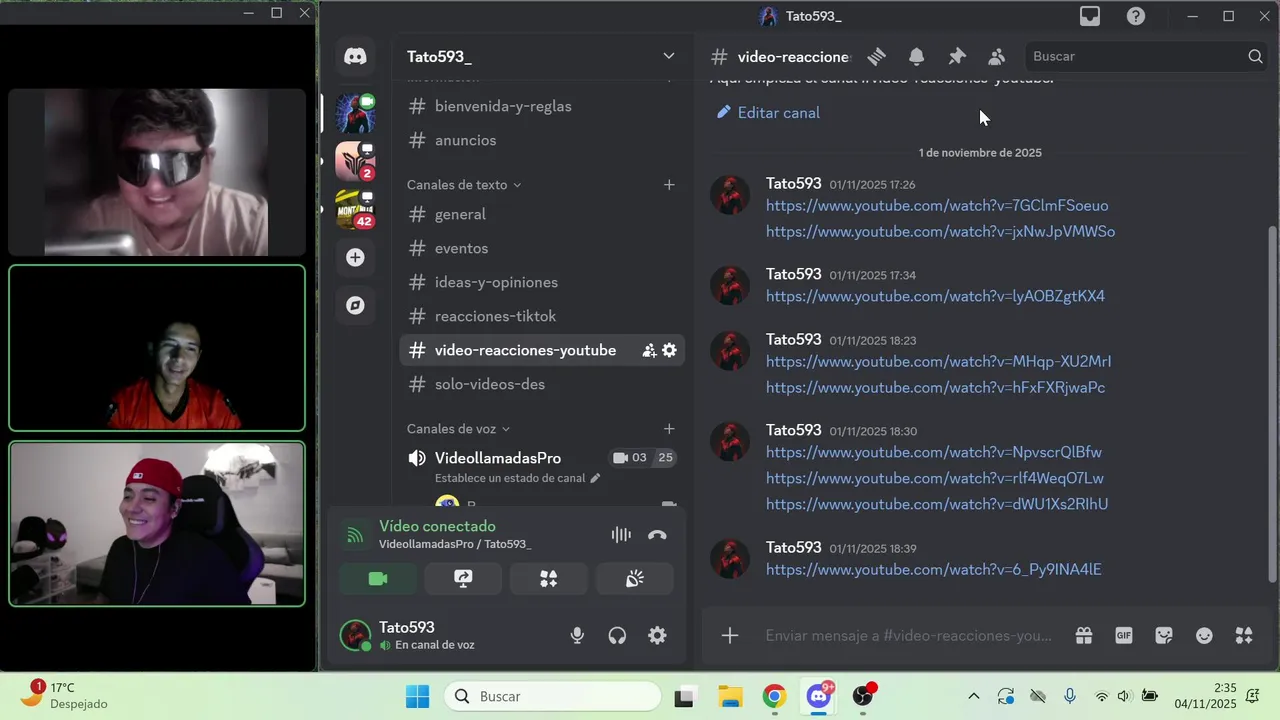This screenshot has width=1280, height=720.
Task: Attach a file with the plus button
Action: 730,636
